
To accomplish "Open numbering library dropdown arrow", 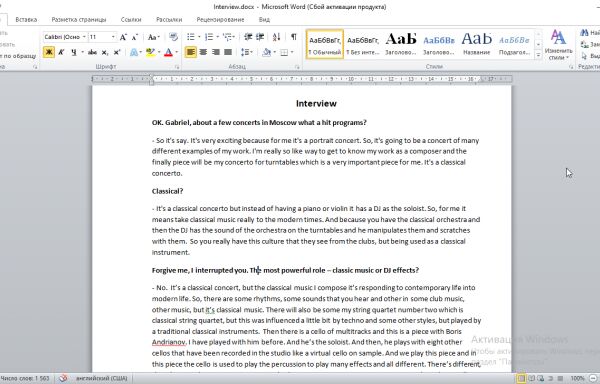I will pos(217,37).
